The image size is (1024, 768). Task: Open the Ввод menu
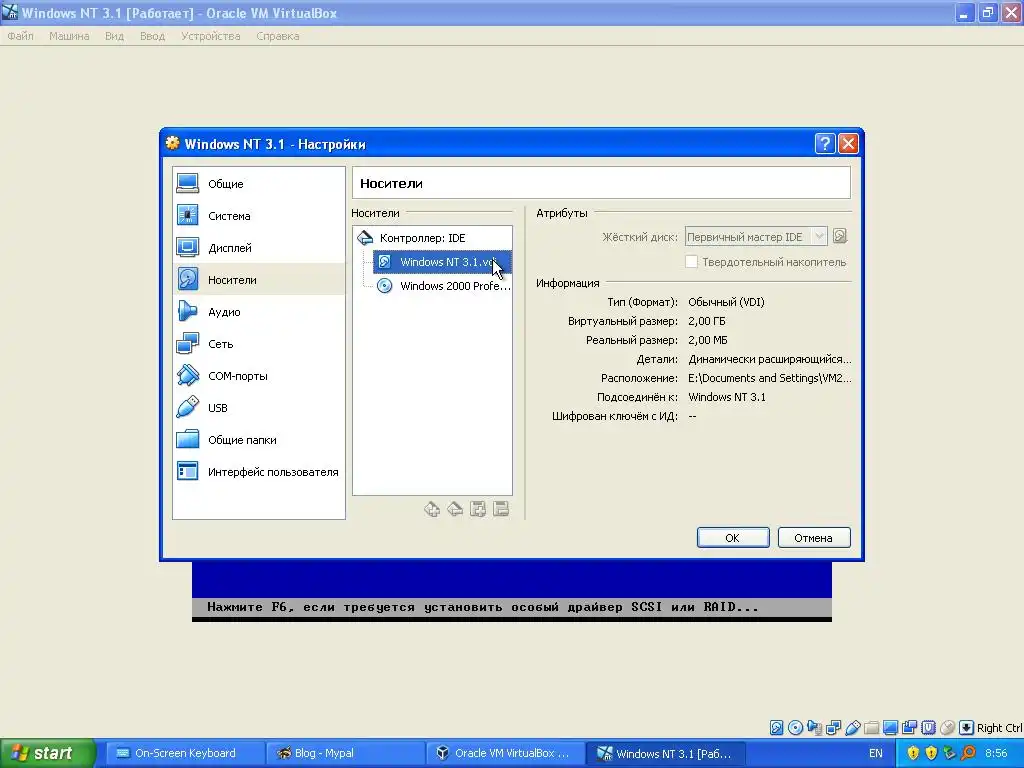click(x=152, y=36)
